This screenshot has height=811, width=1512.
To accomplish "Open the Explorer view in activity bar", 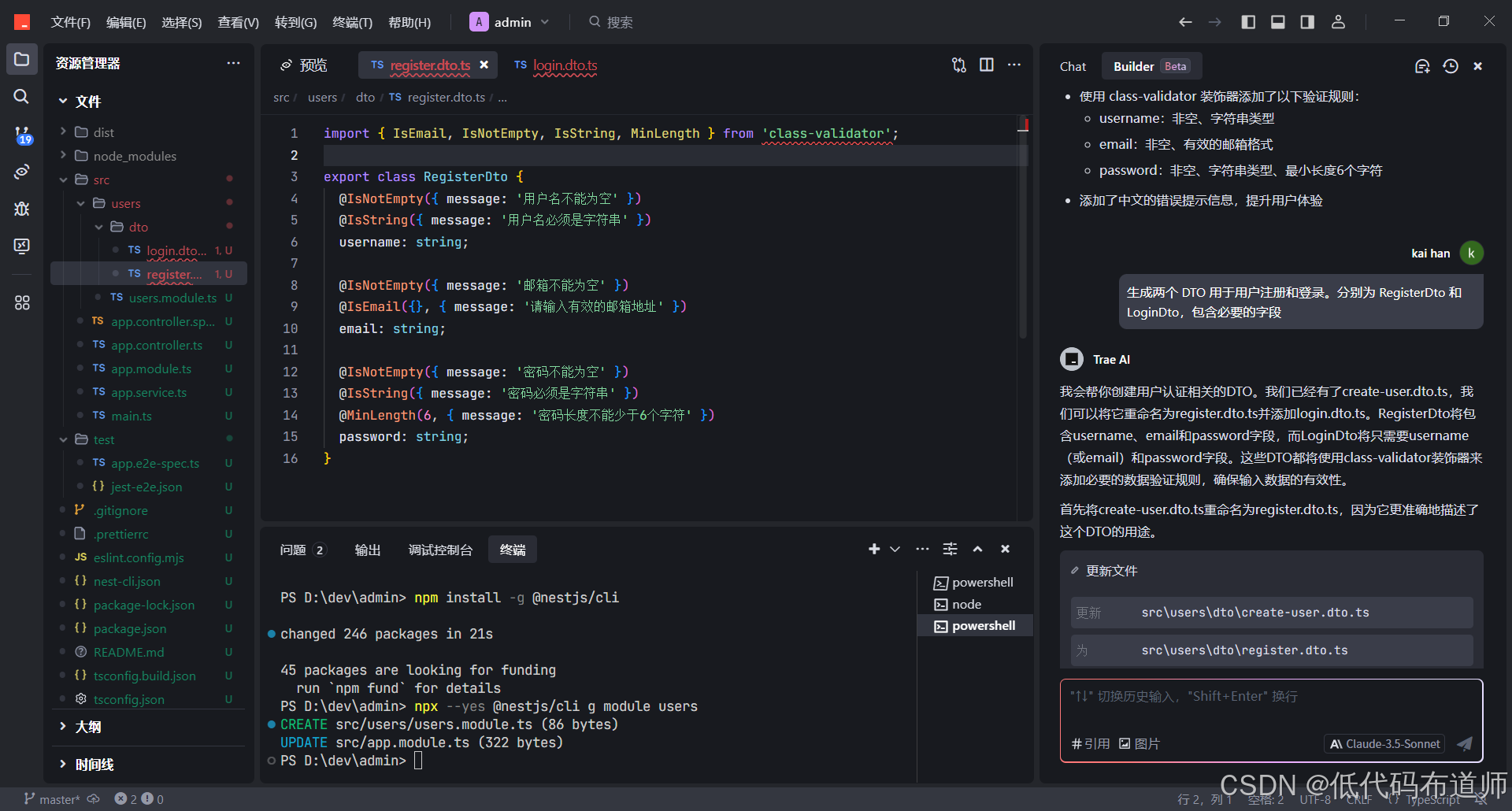I will tap(22, 60).
